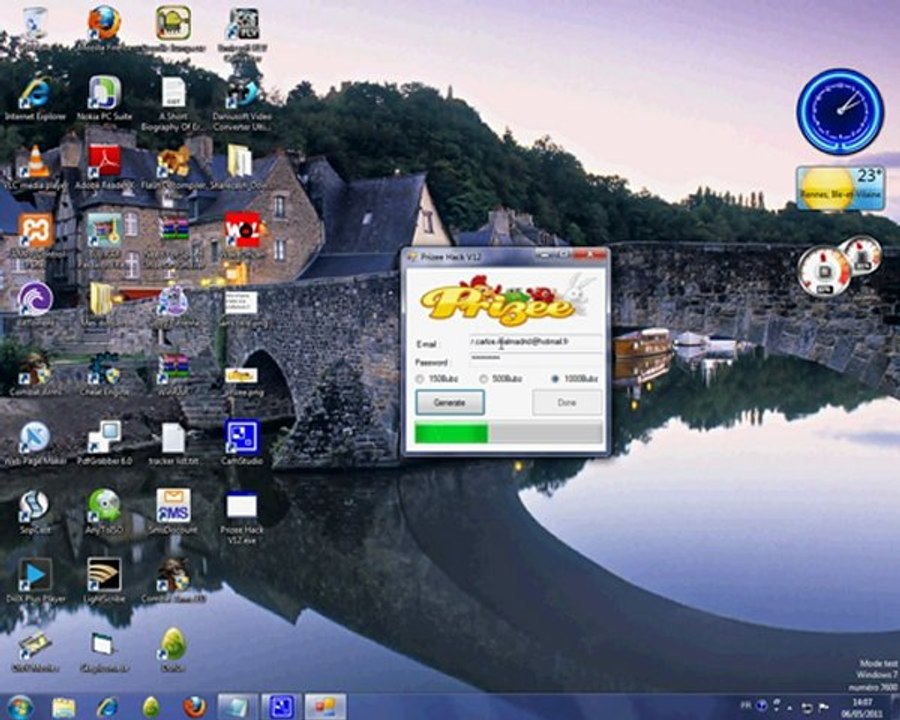Image resolution: width=900 pixels, height=720 pixels.
Task: Select Prizee Hack V12.exe on desktop
Action: (x=242, y=517)
